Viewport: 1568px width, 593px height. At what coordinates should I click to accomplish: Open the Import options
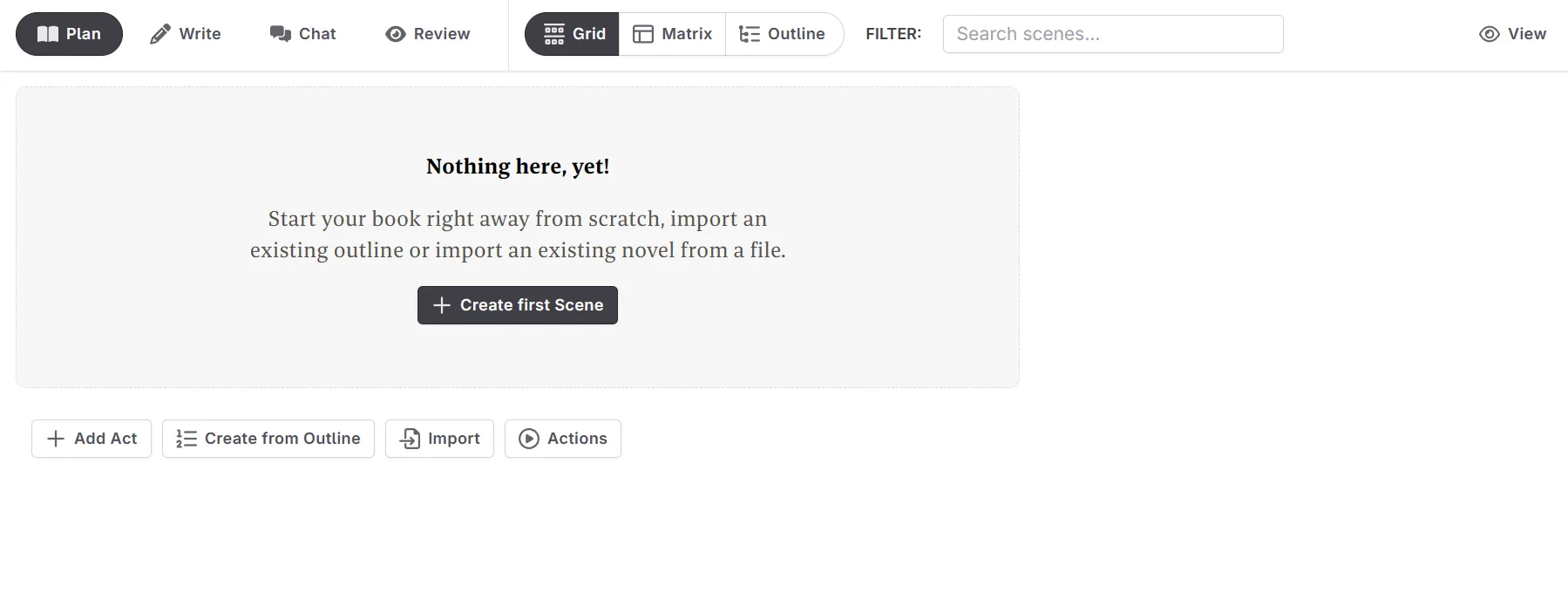point(439,439)
